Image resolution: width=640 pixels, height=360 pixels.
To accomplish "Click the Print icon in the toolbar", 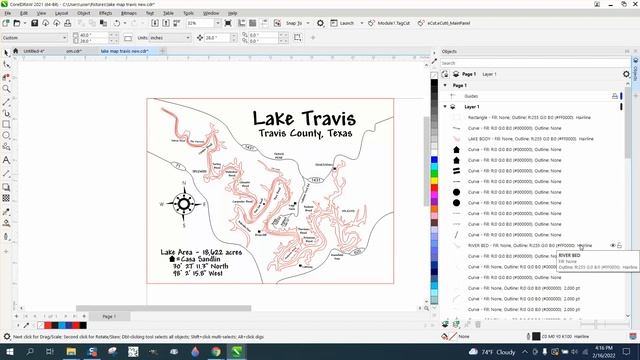I will (68, 23).
